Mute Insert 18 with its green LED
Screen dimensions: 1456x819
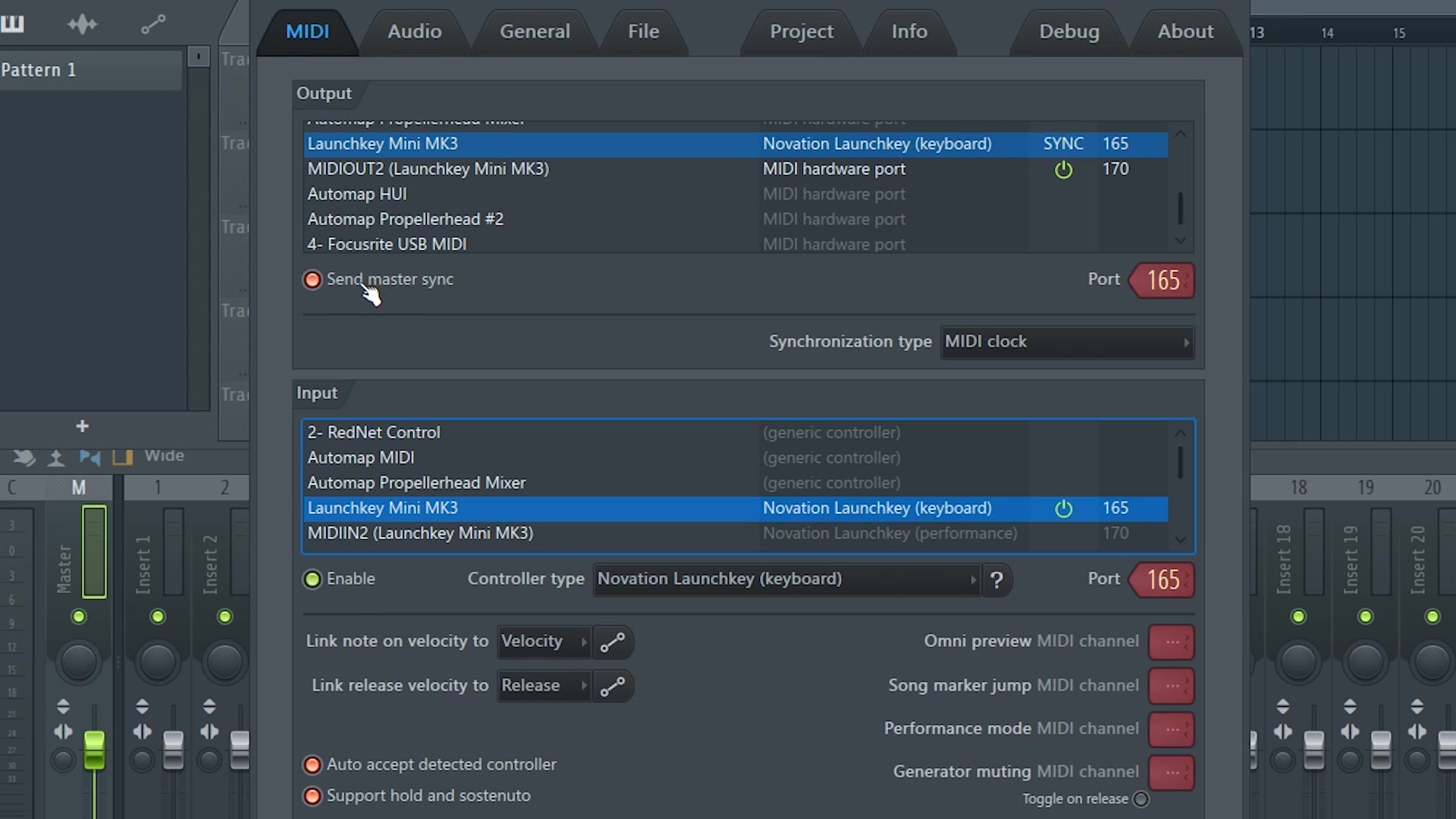coord(1298,617)
